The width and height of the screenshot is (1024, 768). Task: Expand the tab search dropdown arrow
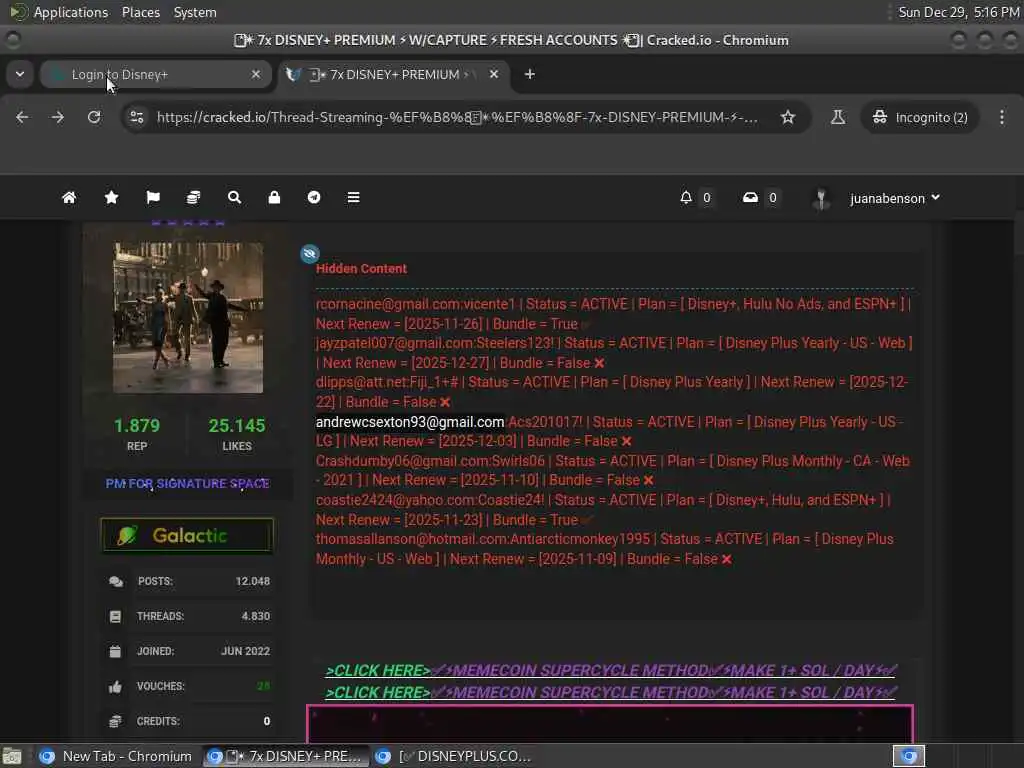tap(20, 74)
